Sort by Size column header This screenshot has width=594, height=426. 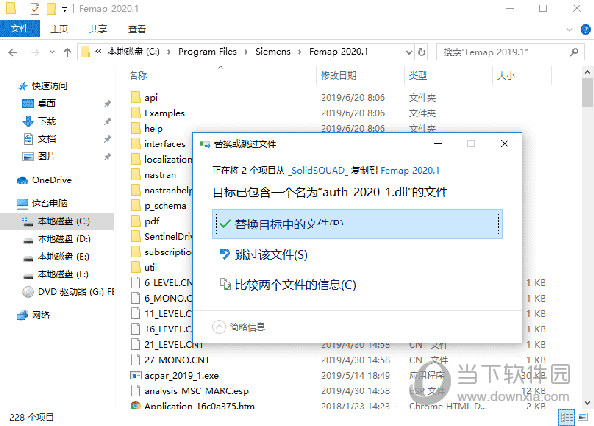pyautogui.click(x=506, y=76)
